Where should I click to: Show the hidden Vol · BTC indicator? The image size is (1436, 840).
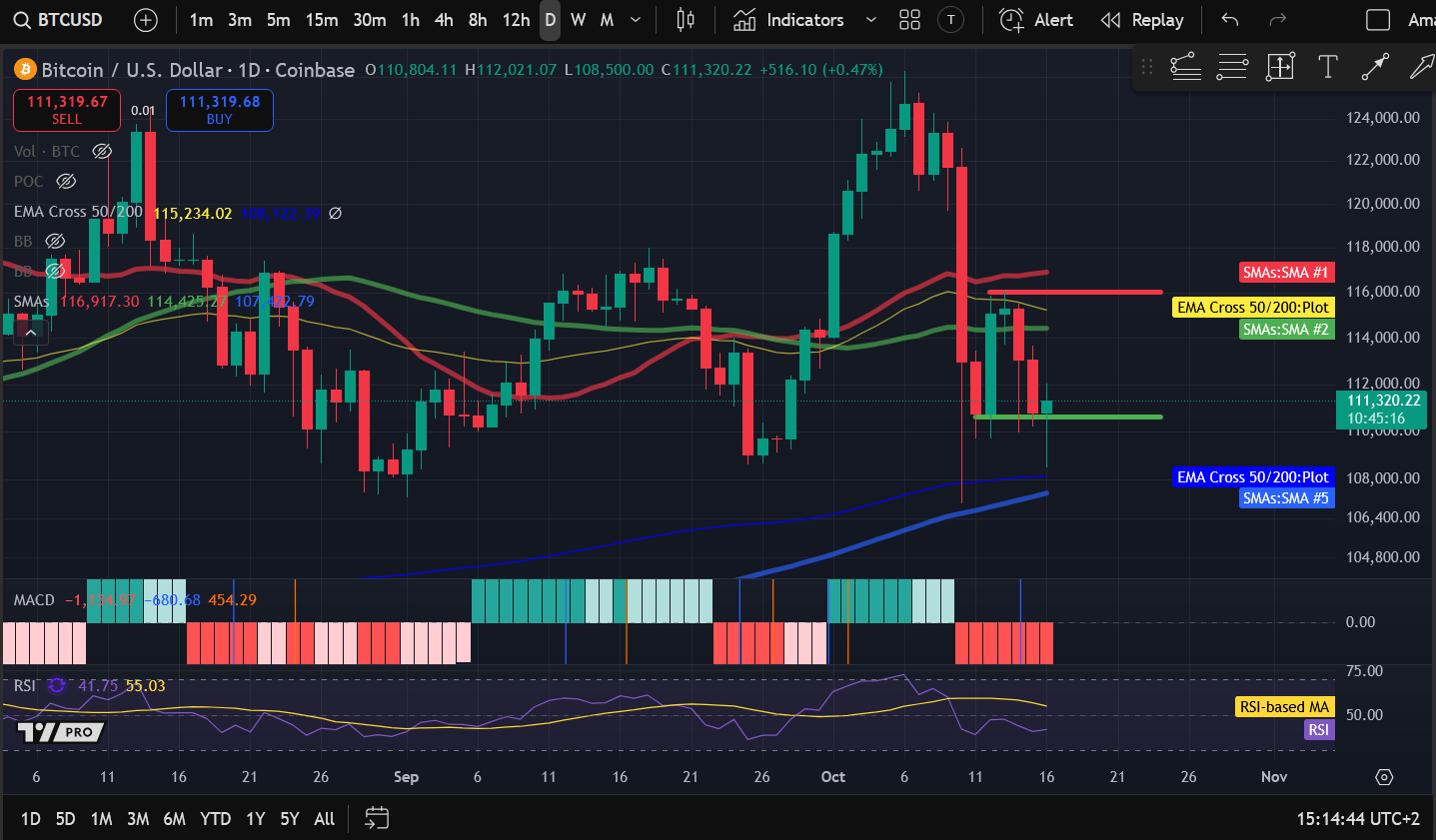(102, 152)
